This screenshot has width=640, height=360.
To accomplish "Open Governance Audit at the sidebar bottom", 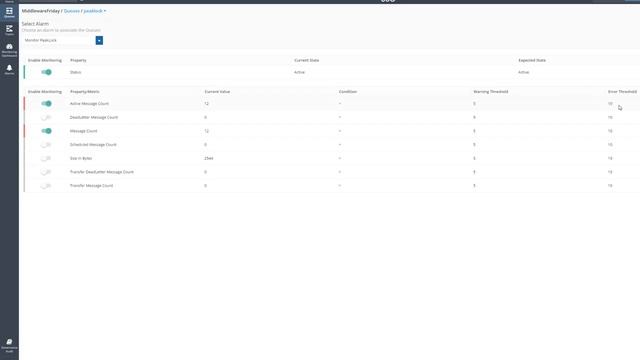I will coord(9,345).
